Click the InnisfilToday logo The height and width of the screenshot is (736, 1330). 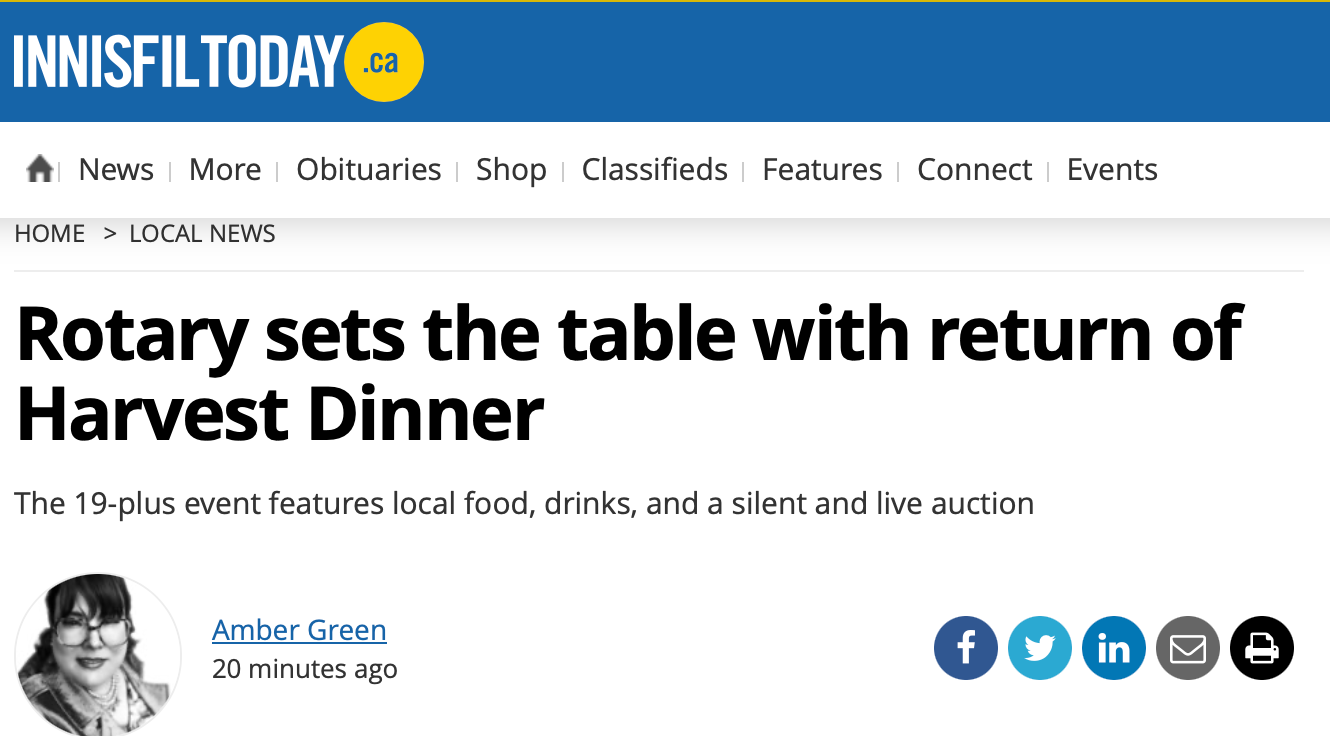(x=218, y=62)
